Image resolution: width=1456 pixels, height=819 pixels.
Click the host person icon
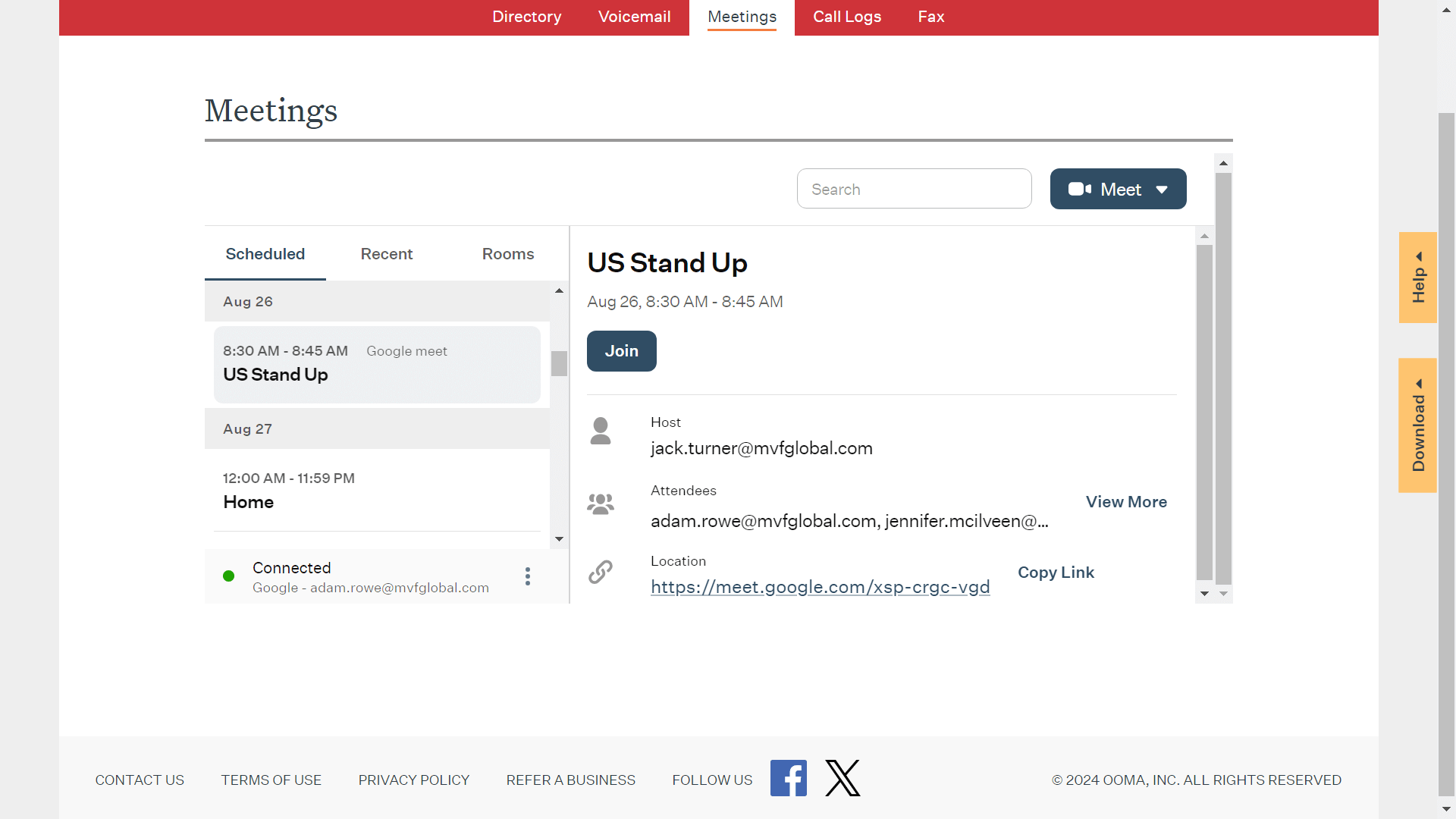[601, 431]
